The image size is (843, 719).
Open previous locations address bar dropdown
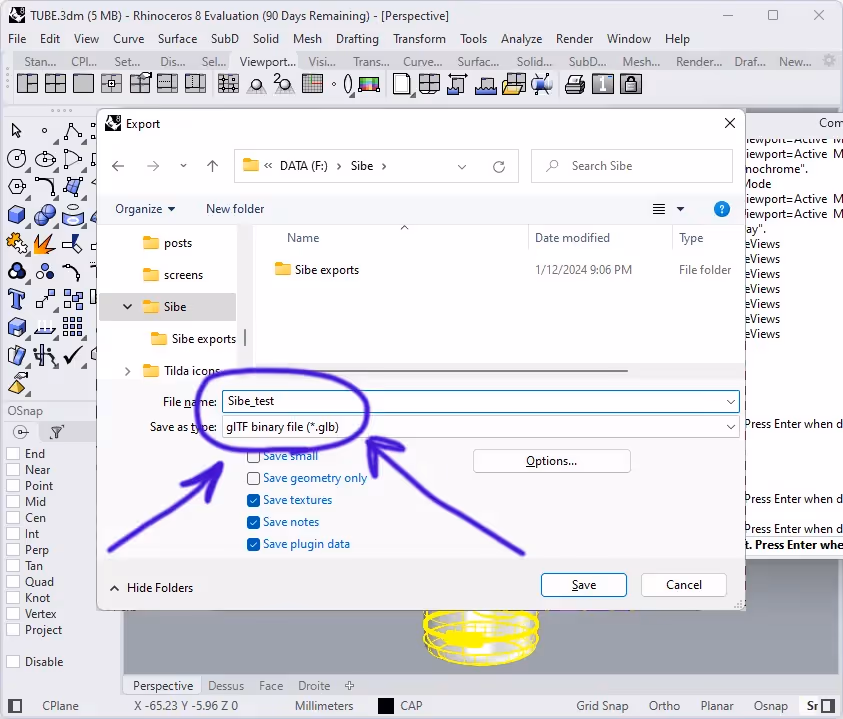point(461,167)
